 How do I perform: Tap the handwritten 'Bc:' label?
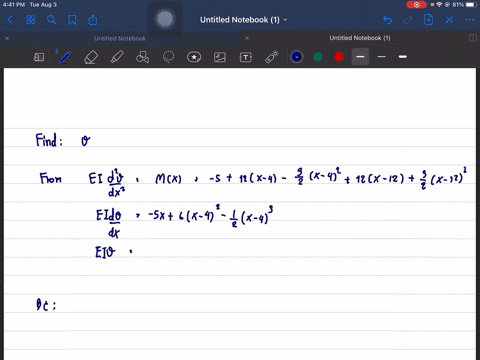tap(46, 305)
